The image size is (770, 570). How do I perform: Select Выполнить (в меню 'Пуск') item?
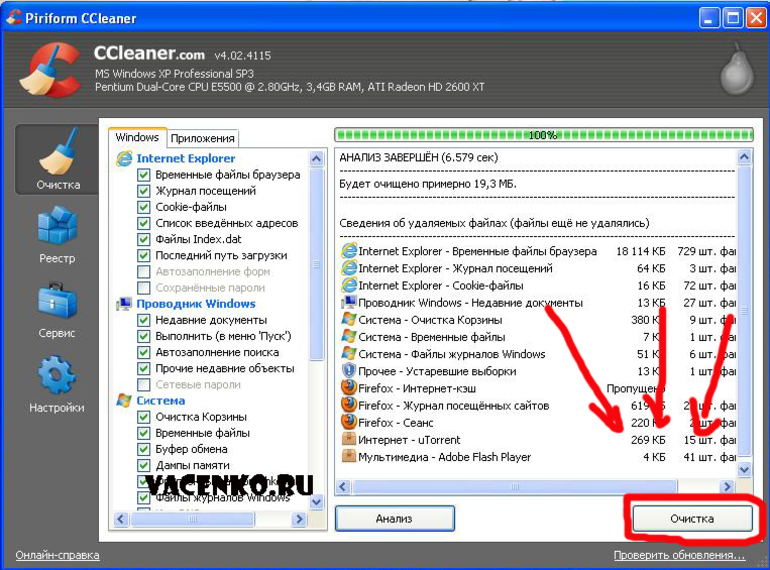pyautogui.click(x=223, y=336)
